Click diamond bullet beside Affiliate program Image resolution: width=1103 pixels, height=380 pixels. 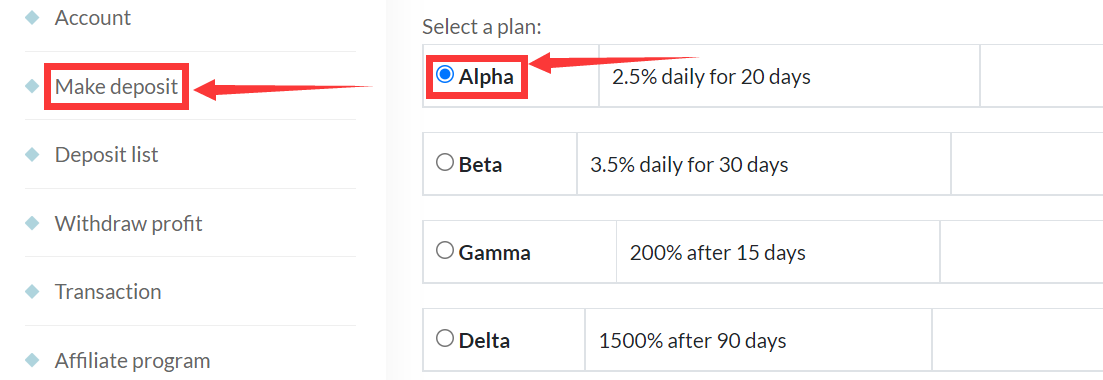tap(32, 361)
